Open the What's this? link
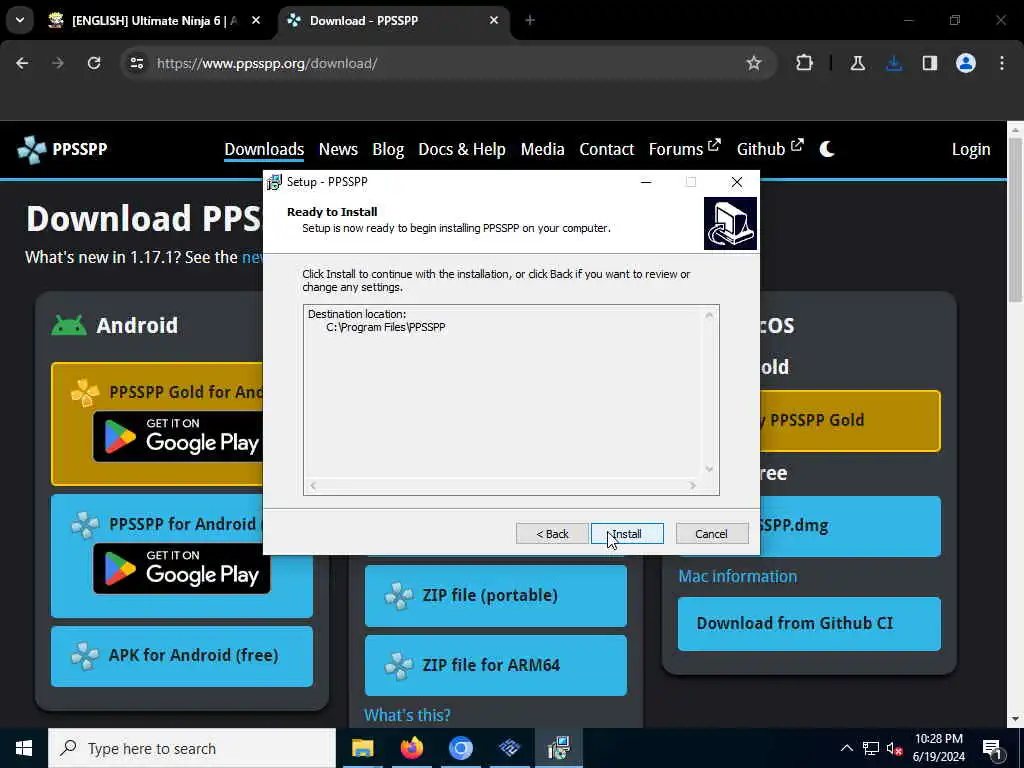The image size is (1024, 768). click(407, 715)
